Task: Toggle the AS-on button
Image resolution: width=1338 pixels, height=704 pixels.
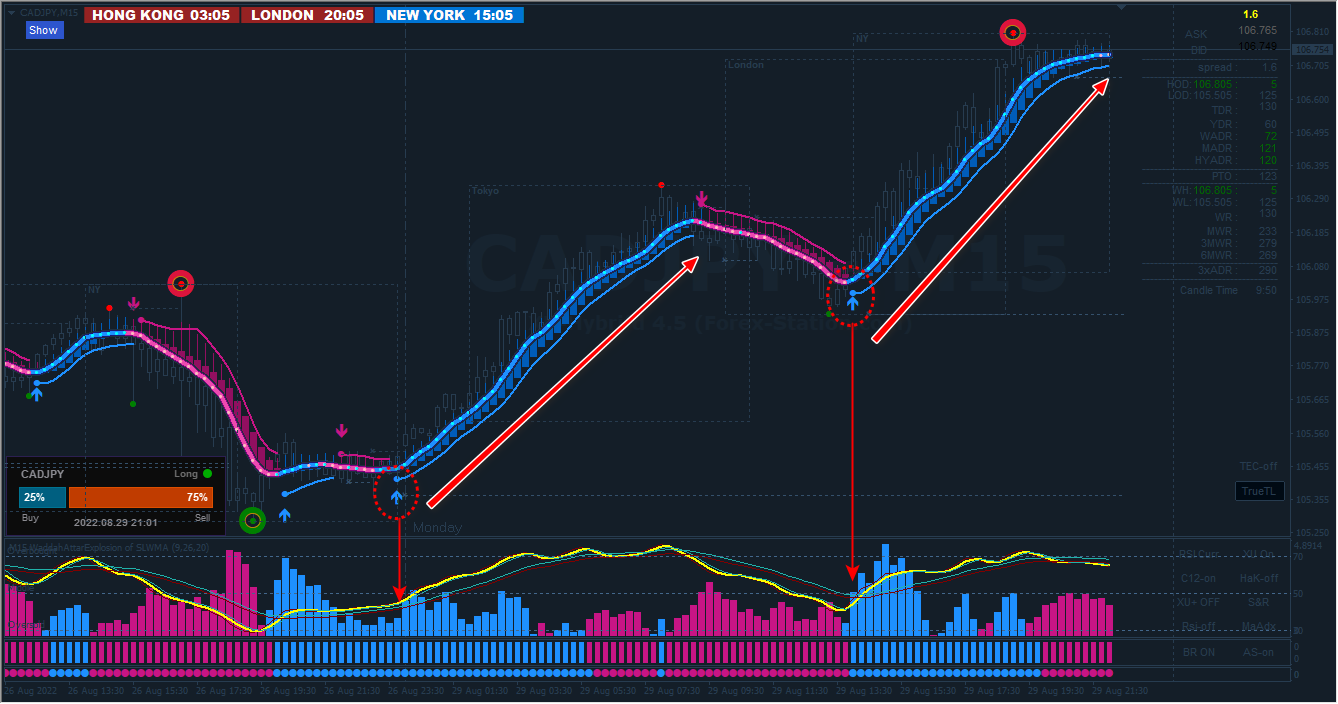Action: click(x=1259, y=652)
